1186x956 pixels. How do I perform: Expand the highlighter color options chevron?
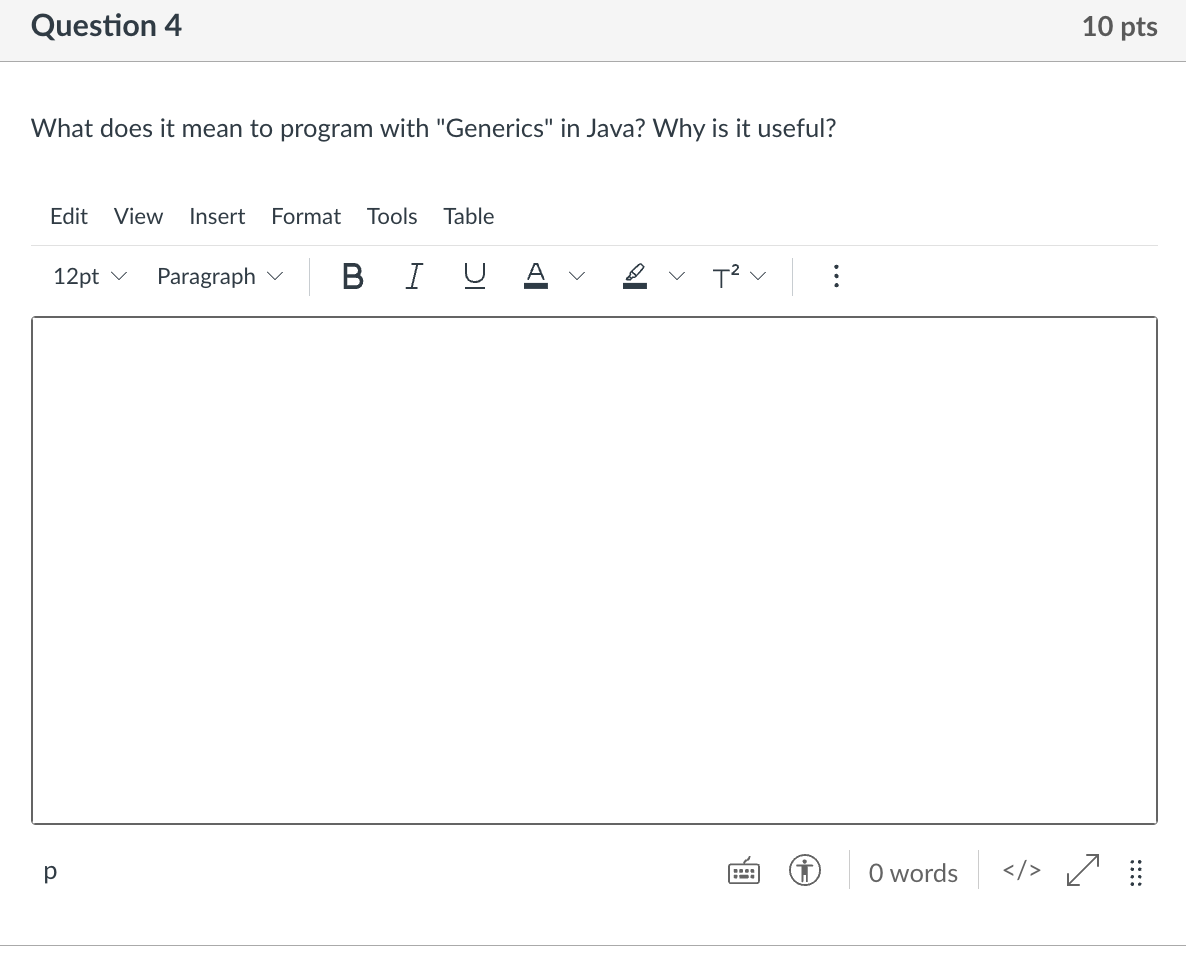[x=678, y=276]
